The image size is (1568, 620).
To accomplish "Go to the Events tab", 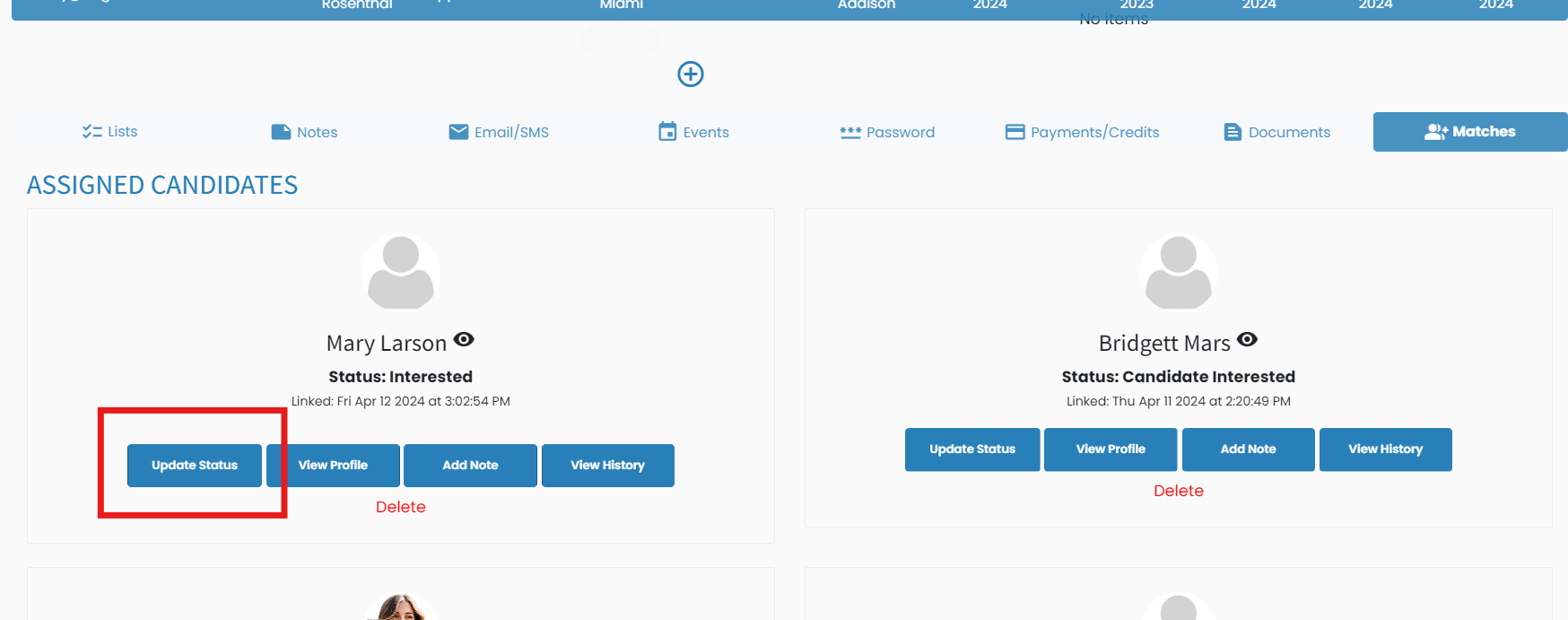I will tap(693, 132).
